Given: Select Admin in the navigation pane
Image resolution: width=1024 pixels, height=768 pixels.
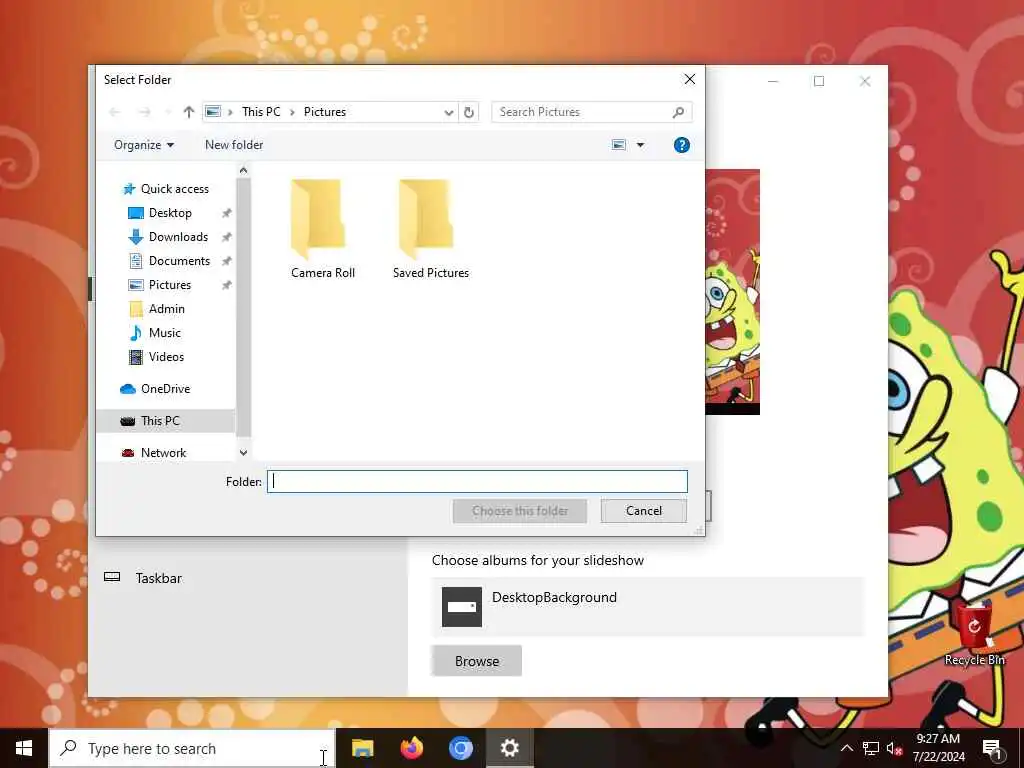Looking at the screenshot, I should point(167,309).
